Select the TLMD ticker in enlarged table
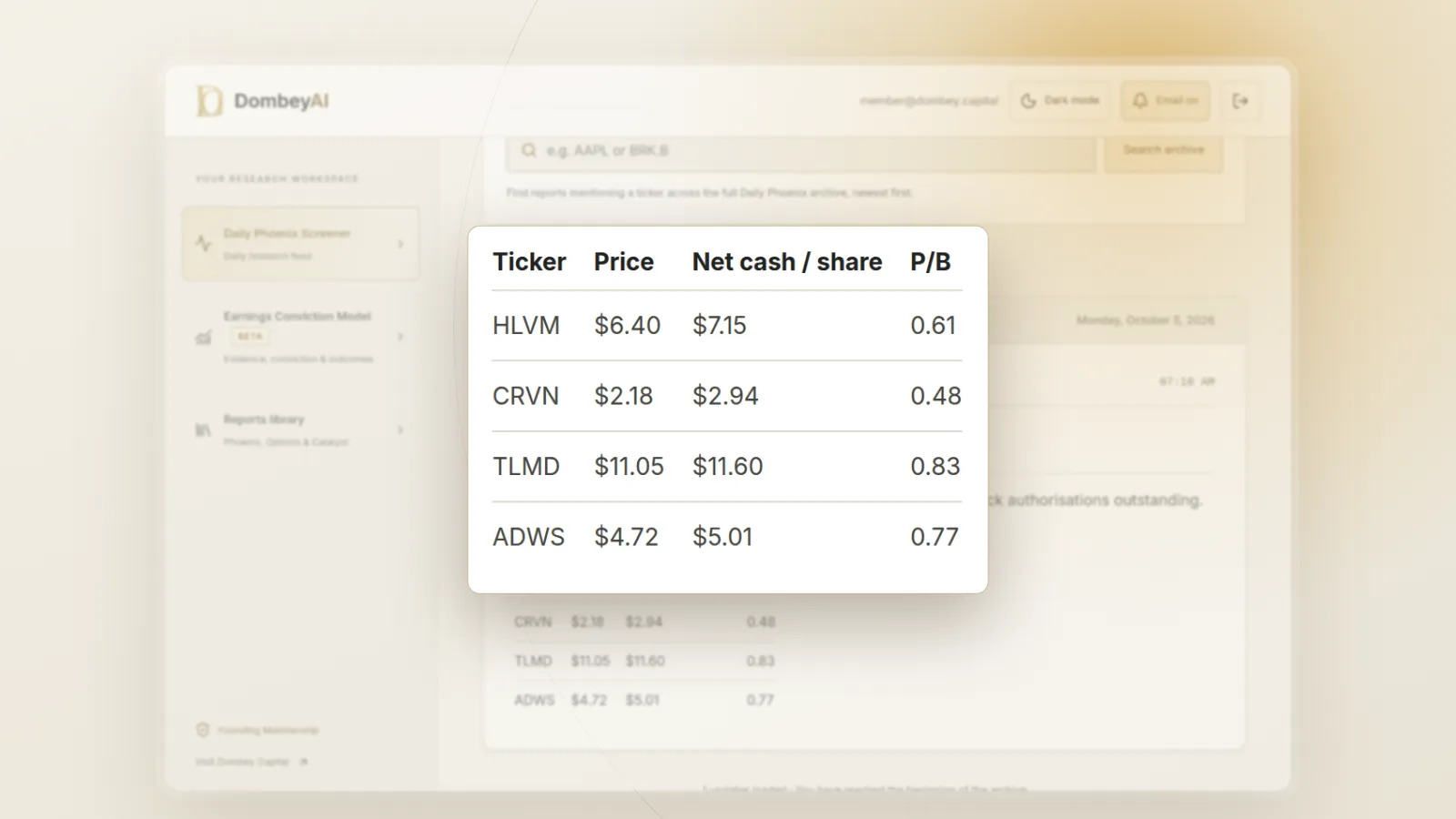The height and width of the screenshot is (819, 1456). (526, 467)
